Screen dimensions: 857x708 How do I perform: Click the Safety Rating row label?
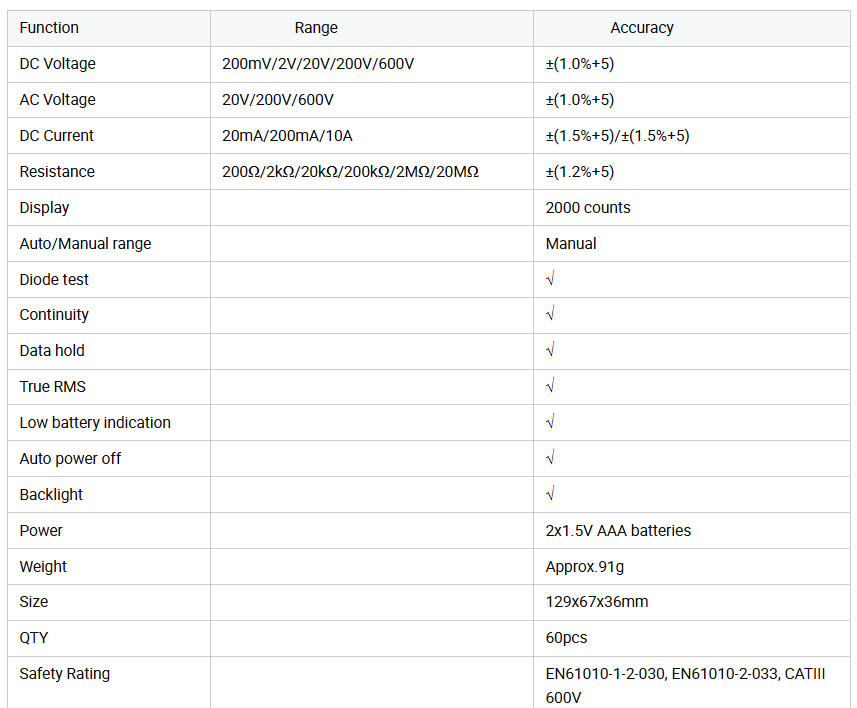coord(65,673)
